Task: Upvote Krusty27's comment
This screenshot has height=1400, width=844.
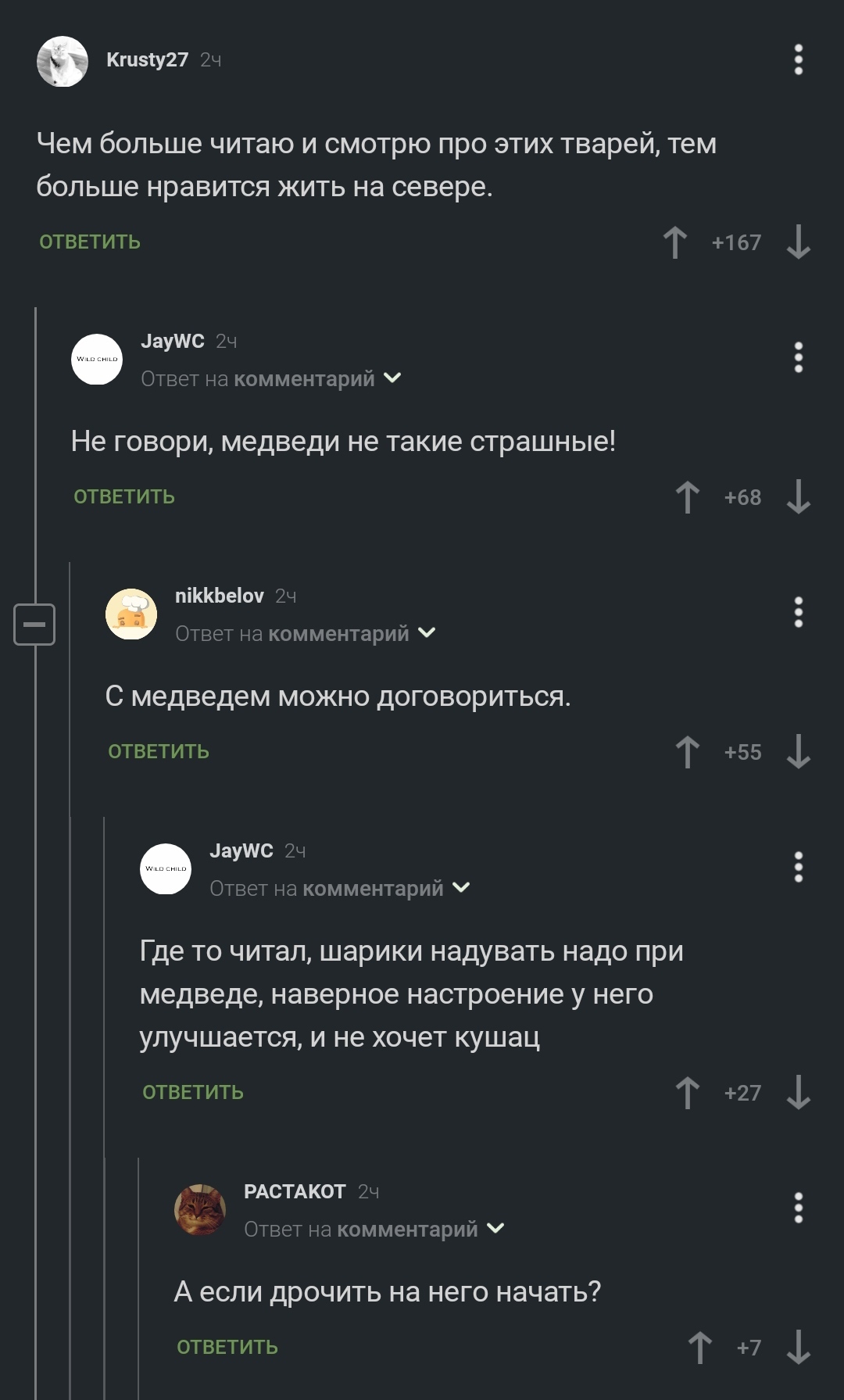Action: [675, 242]
